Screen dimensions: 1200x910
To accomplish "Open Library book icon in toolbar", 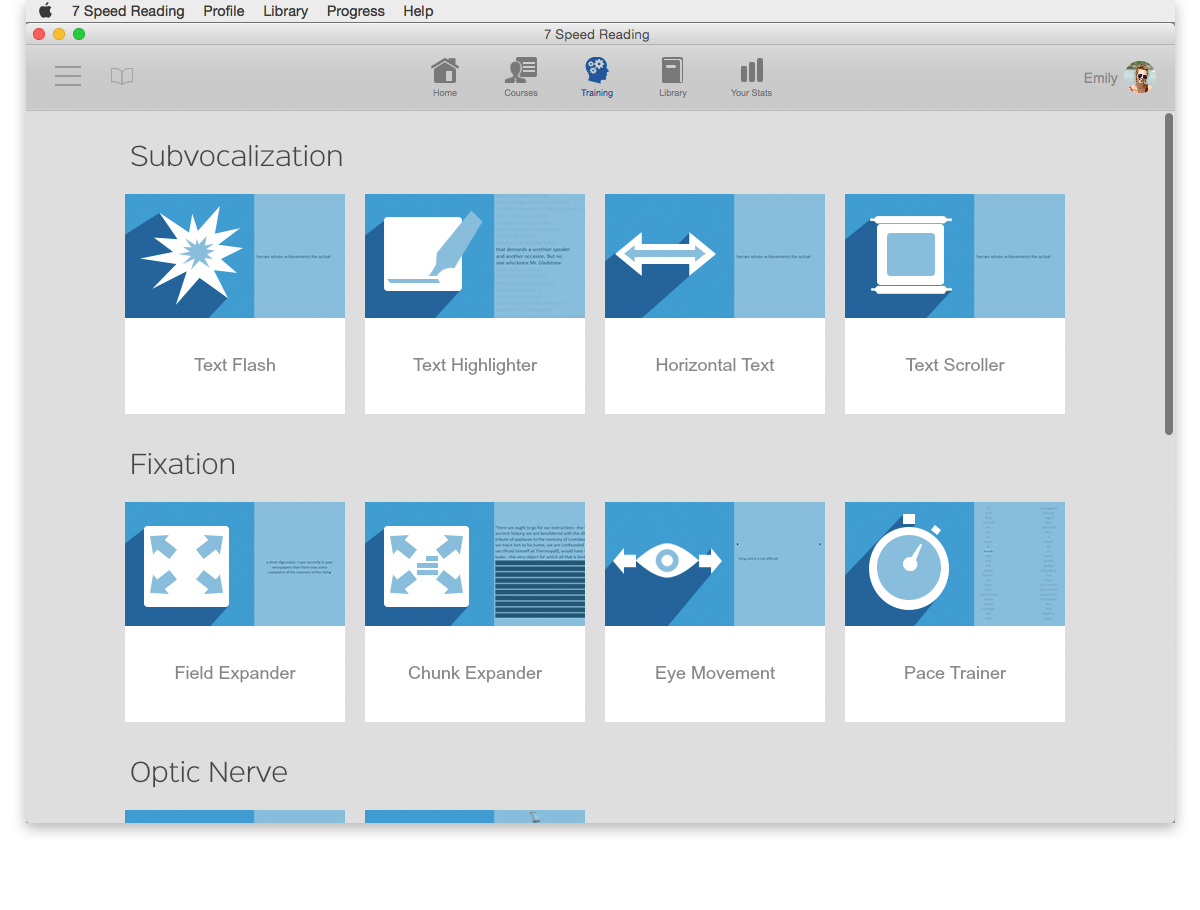I will [x=672, y=71].
